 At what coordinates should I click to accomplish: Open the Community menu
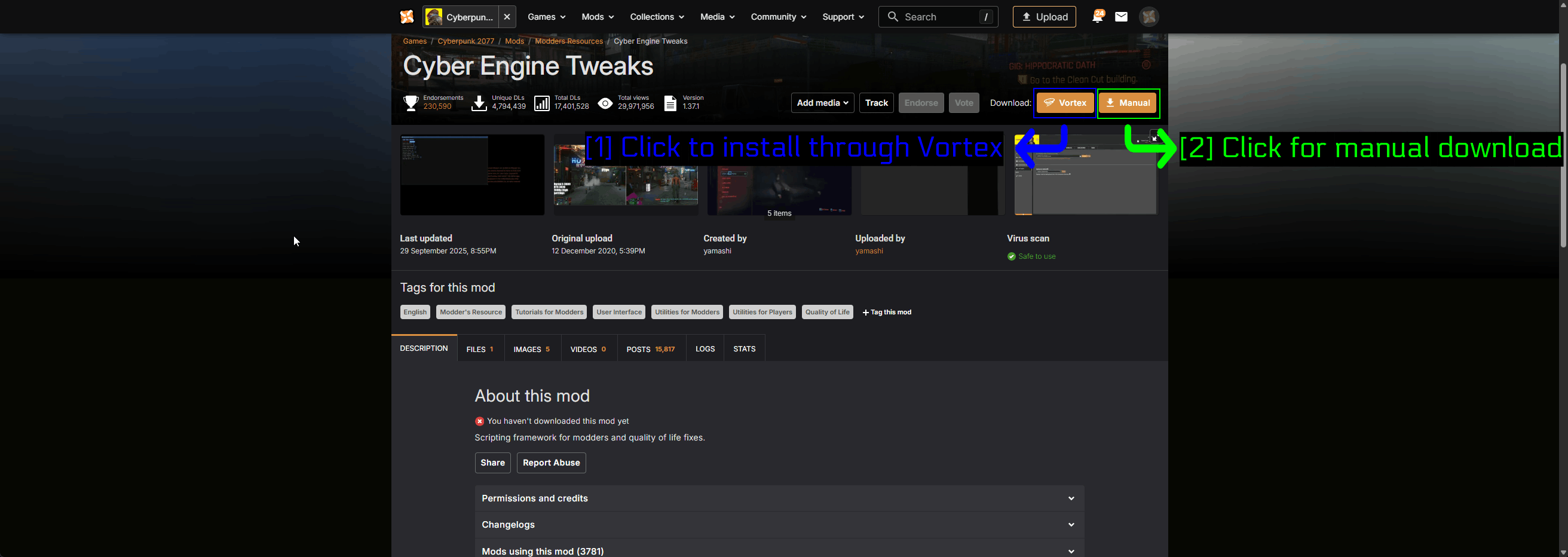pyautogui.click(x=778, y=17)
